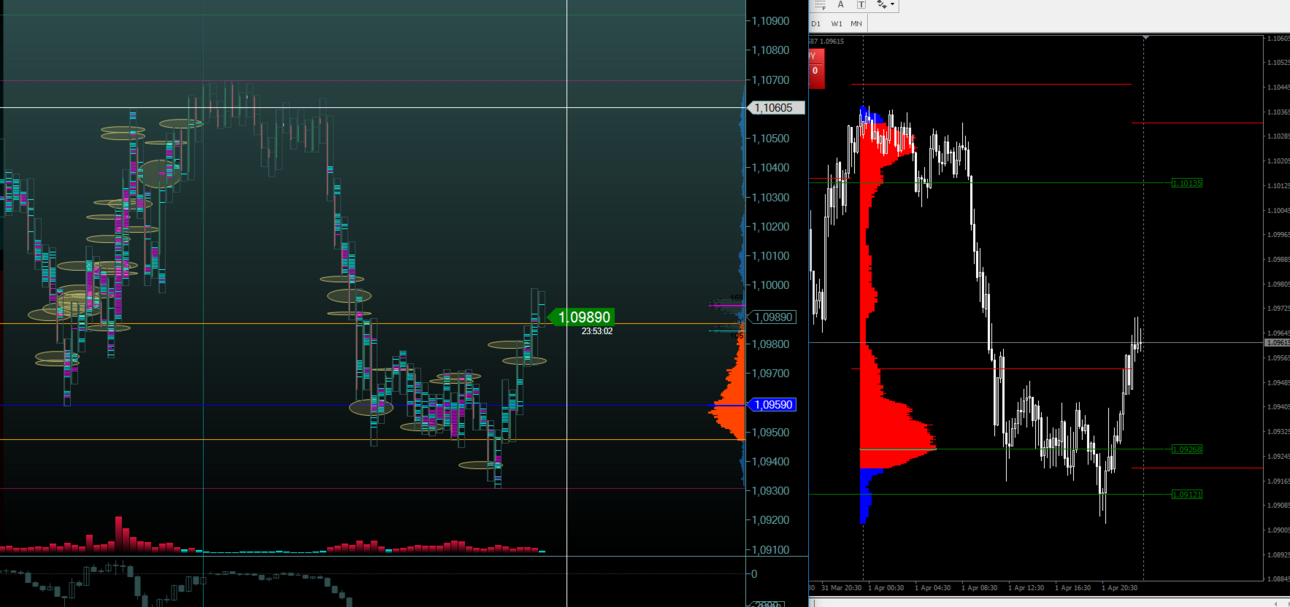The height and width of the screenshot is (607, 1290).
Task: Click the green 1.09268 level label
Action: coord(1187,449)
